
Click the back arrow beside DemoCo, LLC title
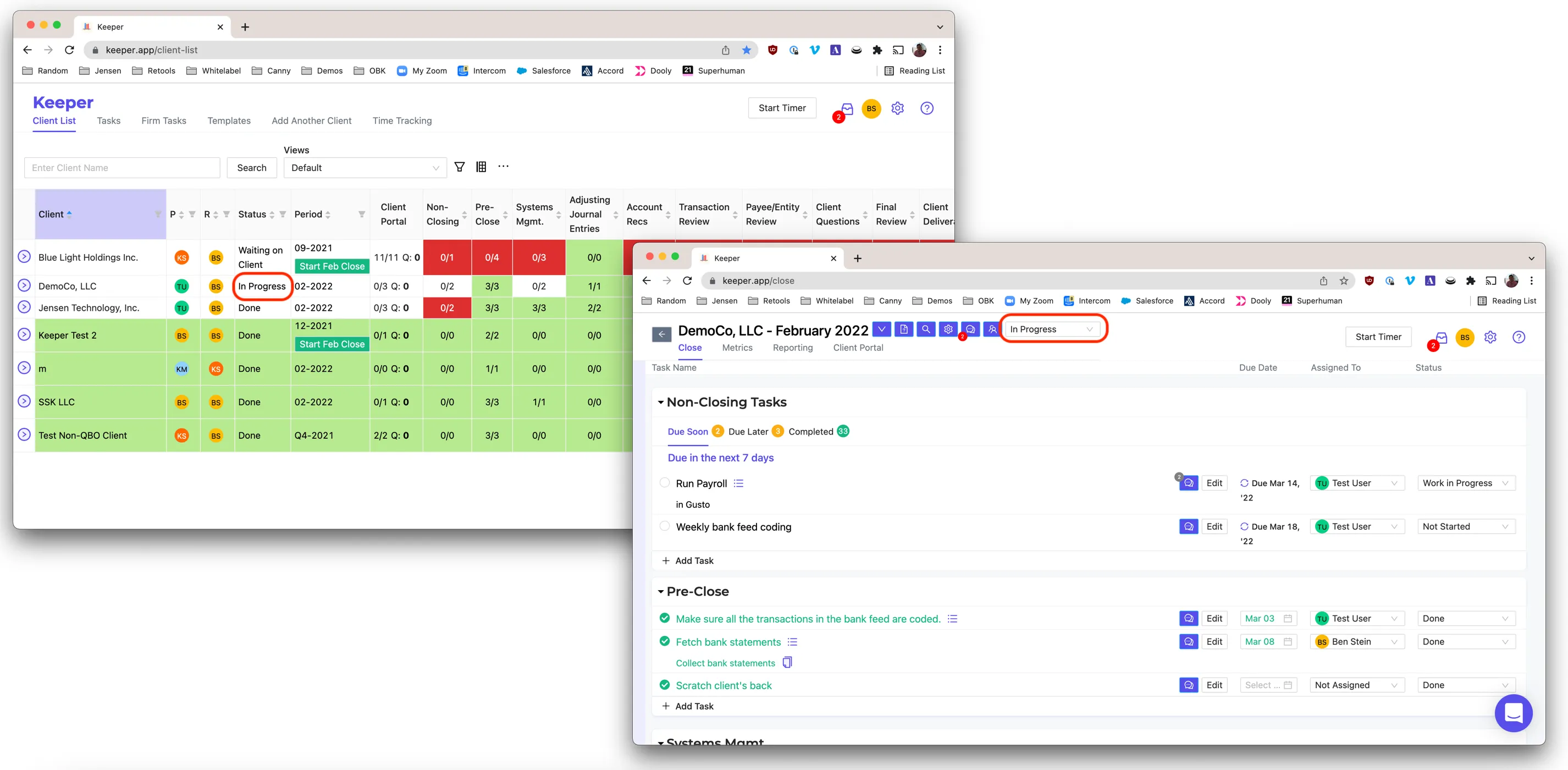661,333
